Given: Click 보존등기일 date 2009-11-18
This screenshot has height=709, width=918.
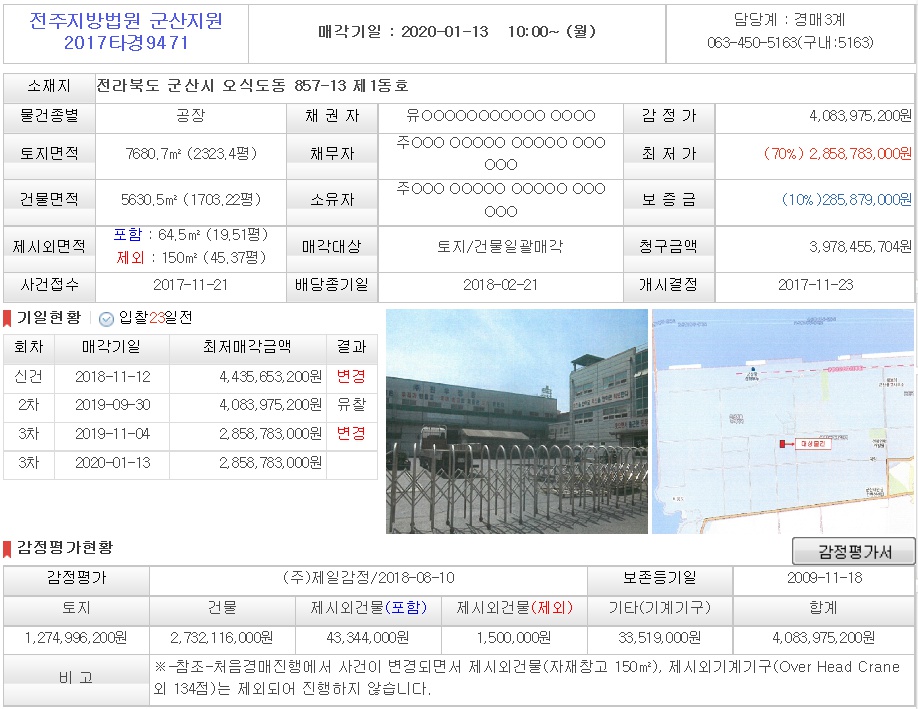Looking at the screenshot, I should tap(824, 578).
